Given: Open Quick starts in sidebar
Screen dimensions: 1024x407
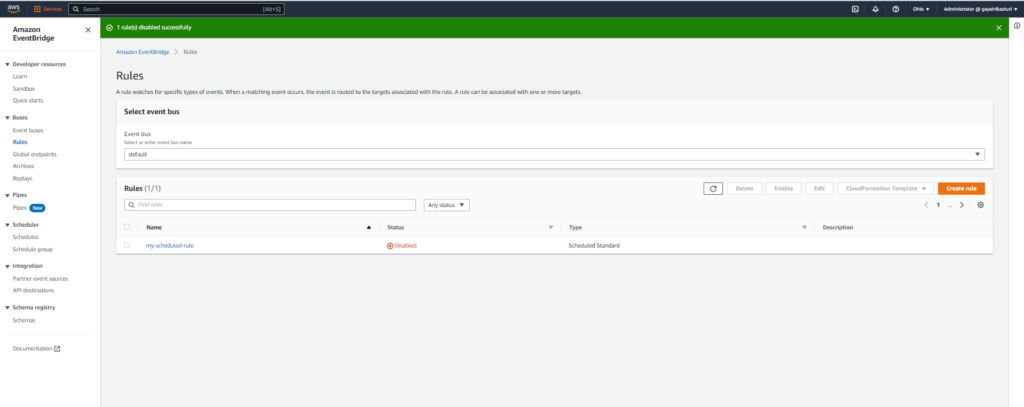Looking at the screenshot, I should pos(28,101).
